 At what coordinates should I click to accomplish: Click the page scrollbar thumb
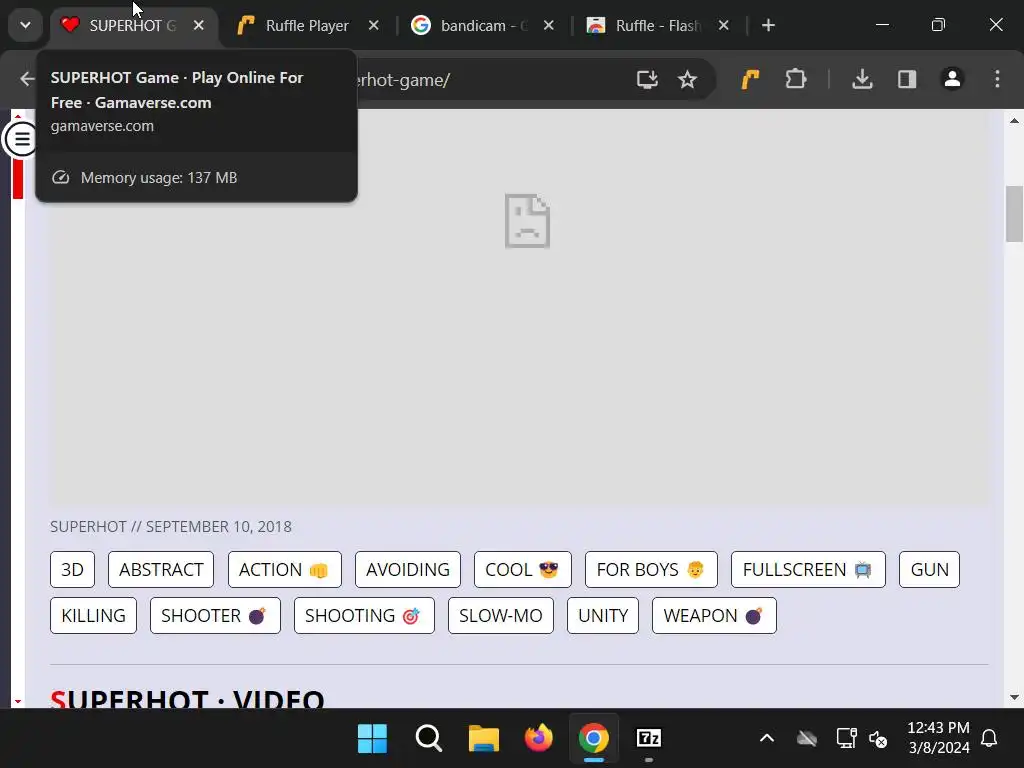click(x=1014, y=214)
